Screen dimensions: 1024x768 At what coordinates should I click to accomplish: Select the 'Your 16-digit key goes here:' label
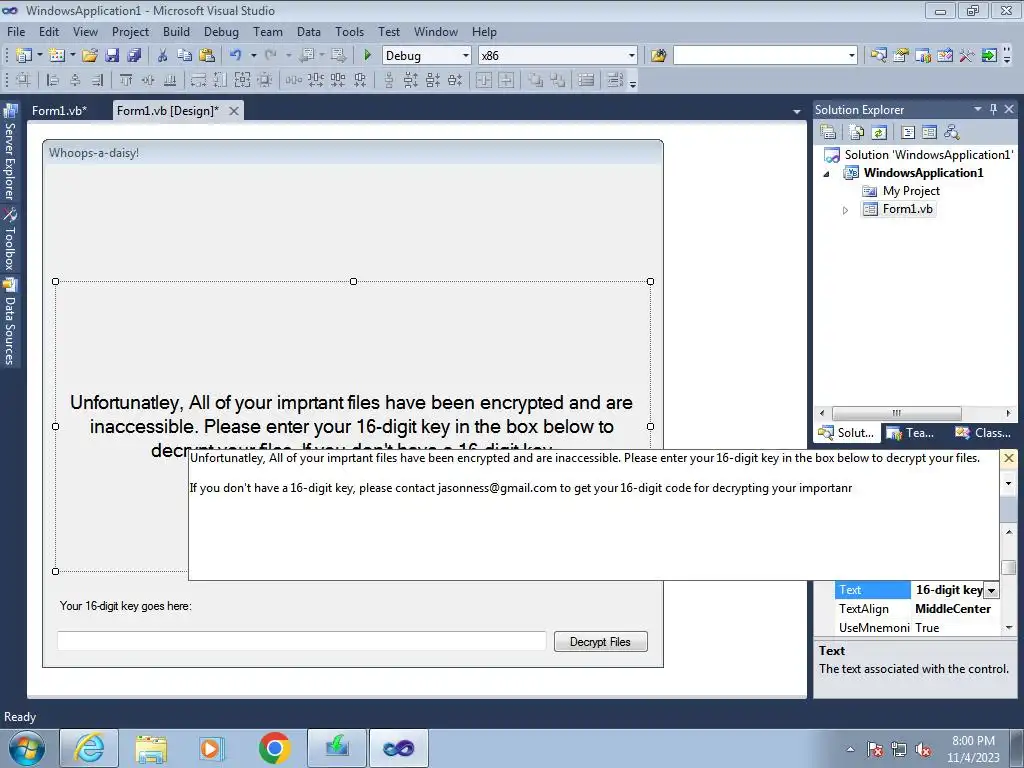click(125, 606)
